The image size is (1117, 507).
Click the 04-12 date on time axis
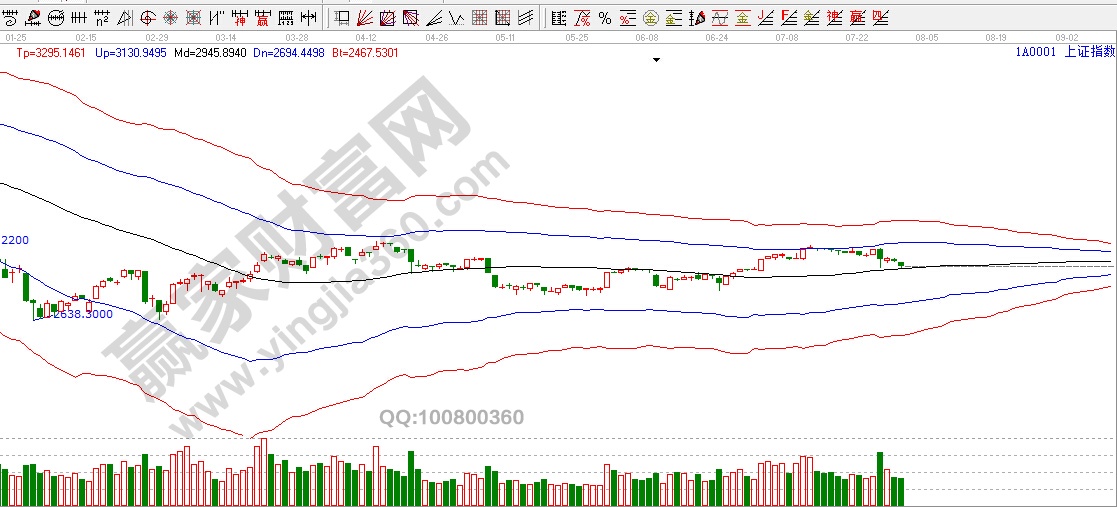366,37
